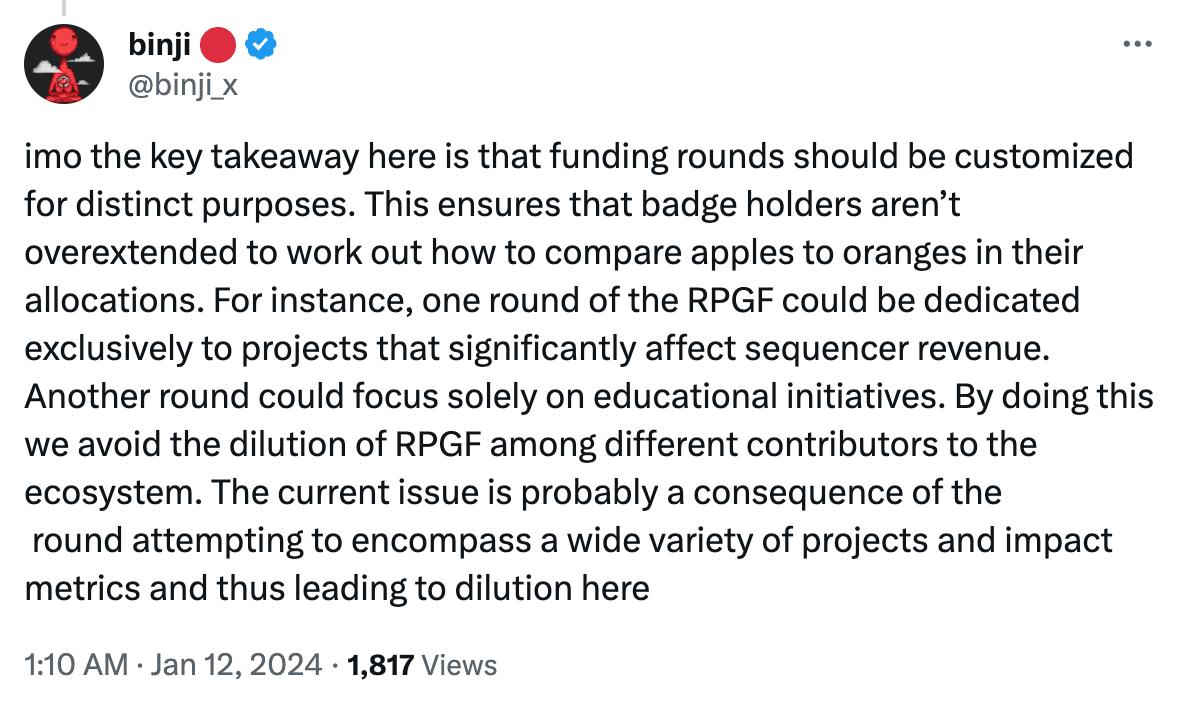
Task: Click the 1,817 view count number
Action: (x=381, y=665)
